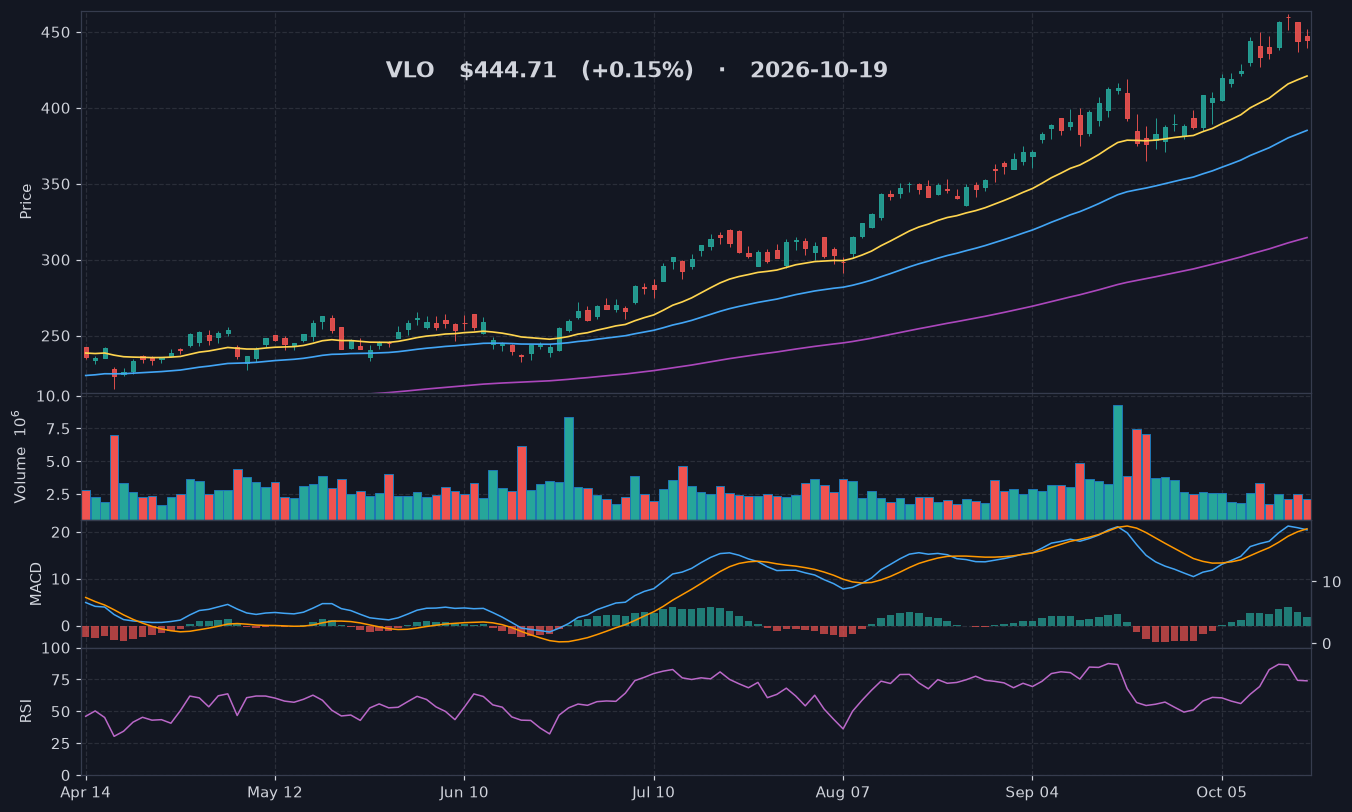The width and height of the screenshot is (1352, 812).
Task: Click the 100 tick on the RSI axis
Action: 56,649
